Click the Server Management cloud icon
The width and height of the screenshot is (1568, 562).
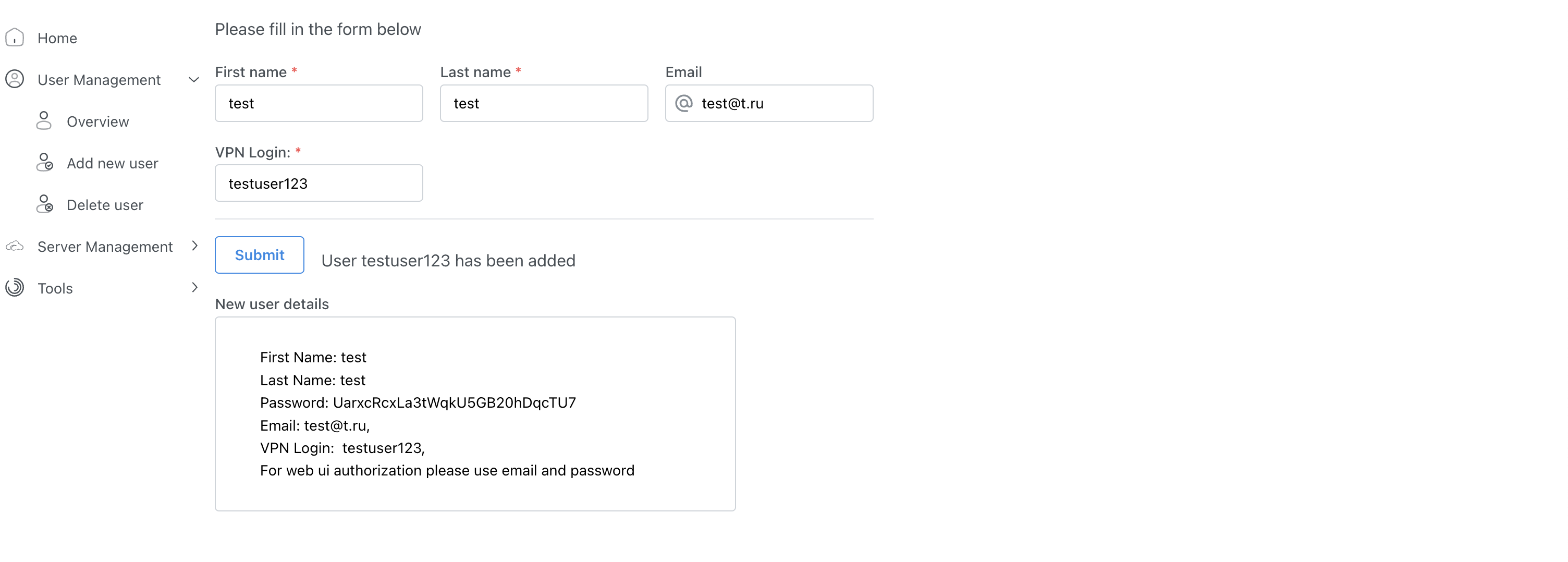pyautogui.click(x=15, y=246)
